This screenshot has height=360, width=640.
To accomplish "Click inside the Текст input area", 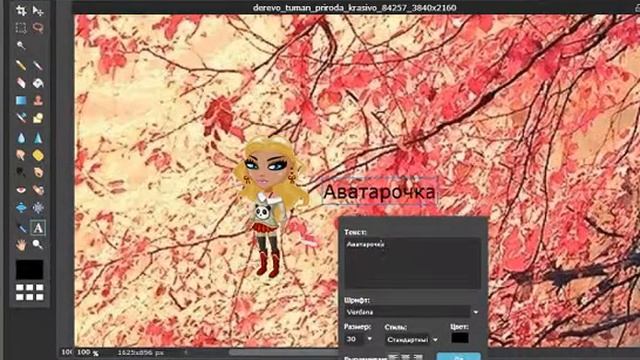I will coord(412,263).
